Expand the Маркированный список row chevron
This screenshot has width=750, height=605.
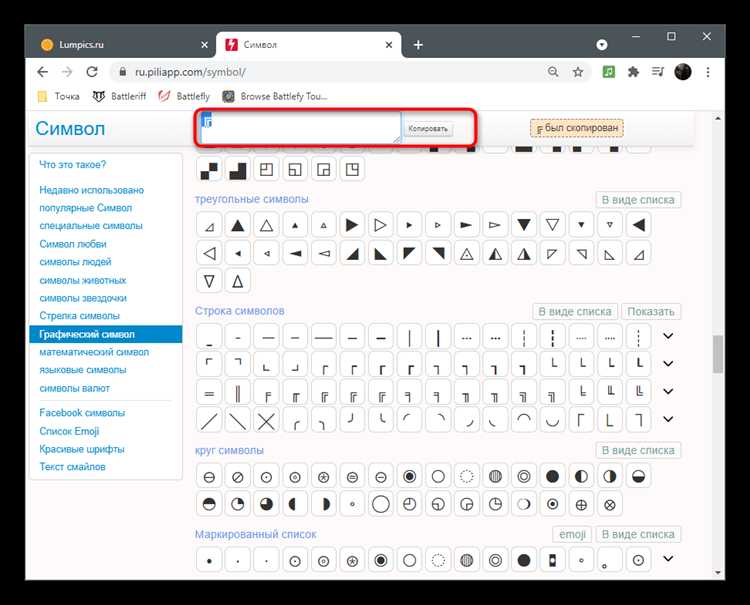point(668,559)
